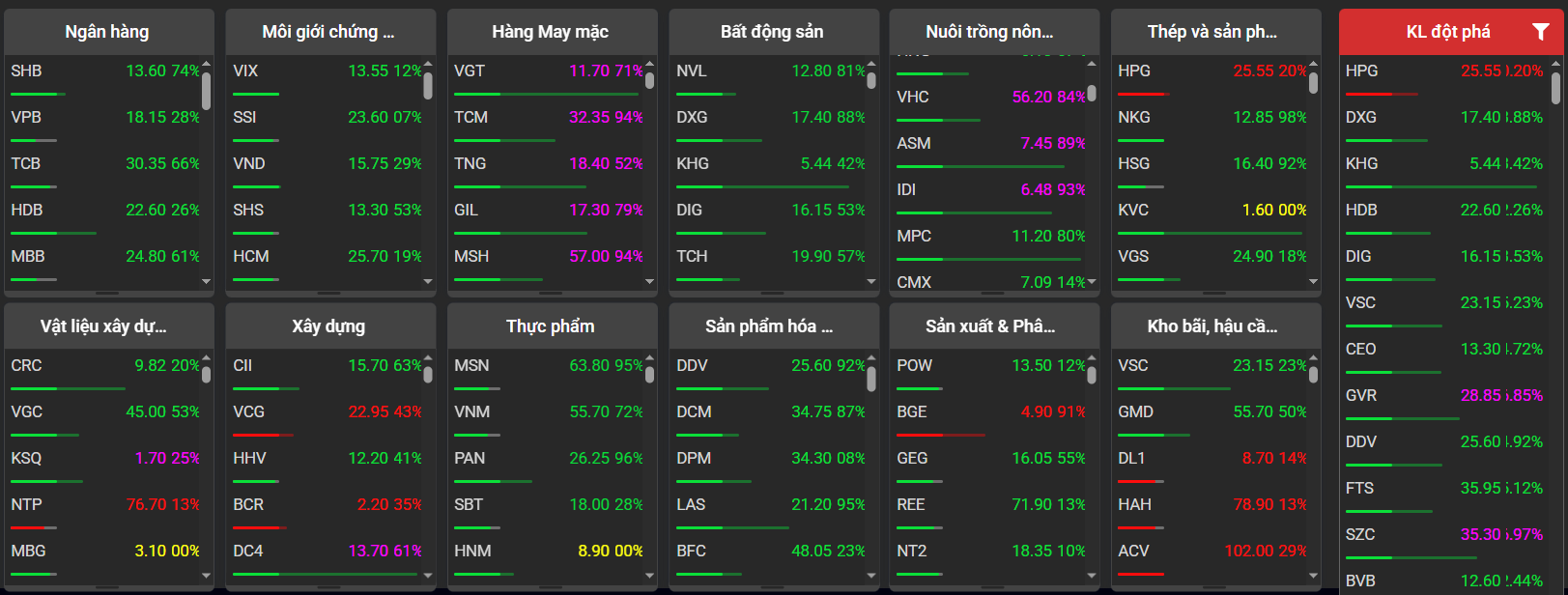This screenshot has width=1568, height=595.
Task: Click the filter funnel icon in KL đột phá
Action: pos(1541,32)
